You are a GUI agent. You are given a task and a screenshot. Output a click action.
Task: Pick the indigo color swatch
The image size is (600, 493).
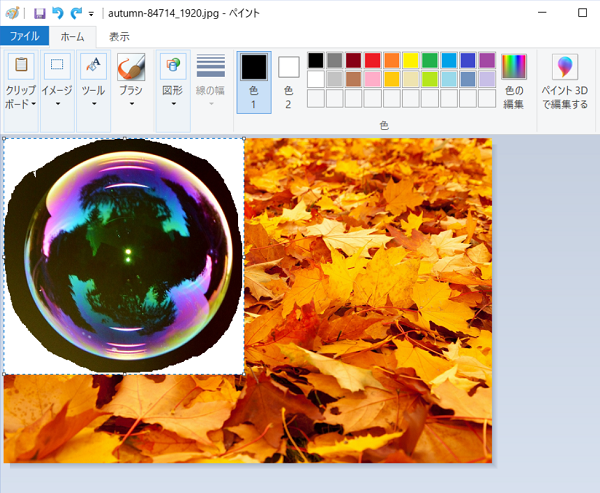pos(468,60)
